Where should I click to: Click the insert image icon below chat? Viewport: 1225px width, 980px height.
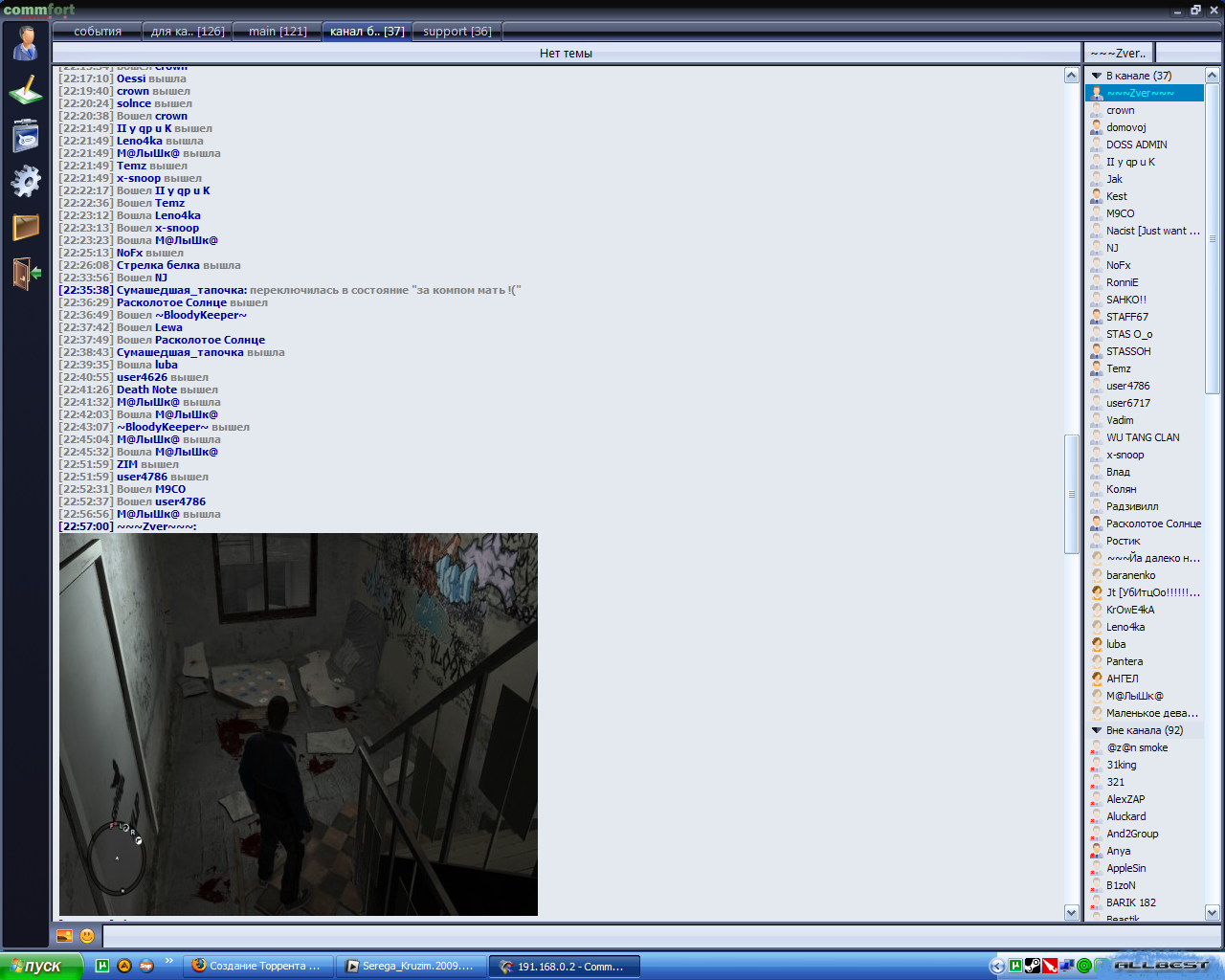point(64,936)
